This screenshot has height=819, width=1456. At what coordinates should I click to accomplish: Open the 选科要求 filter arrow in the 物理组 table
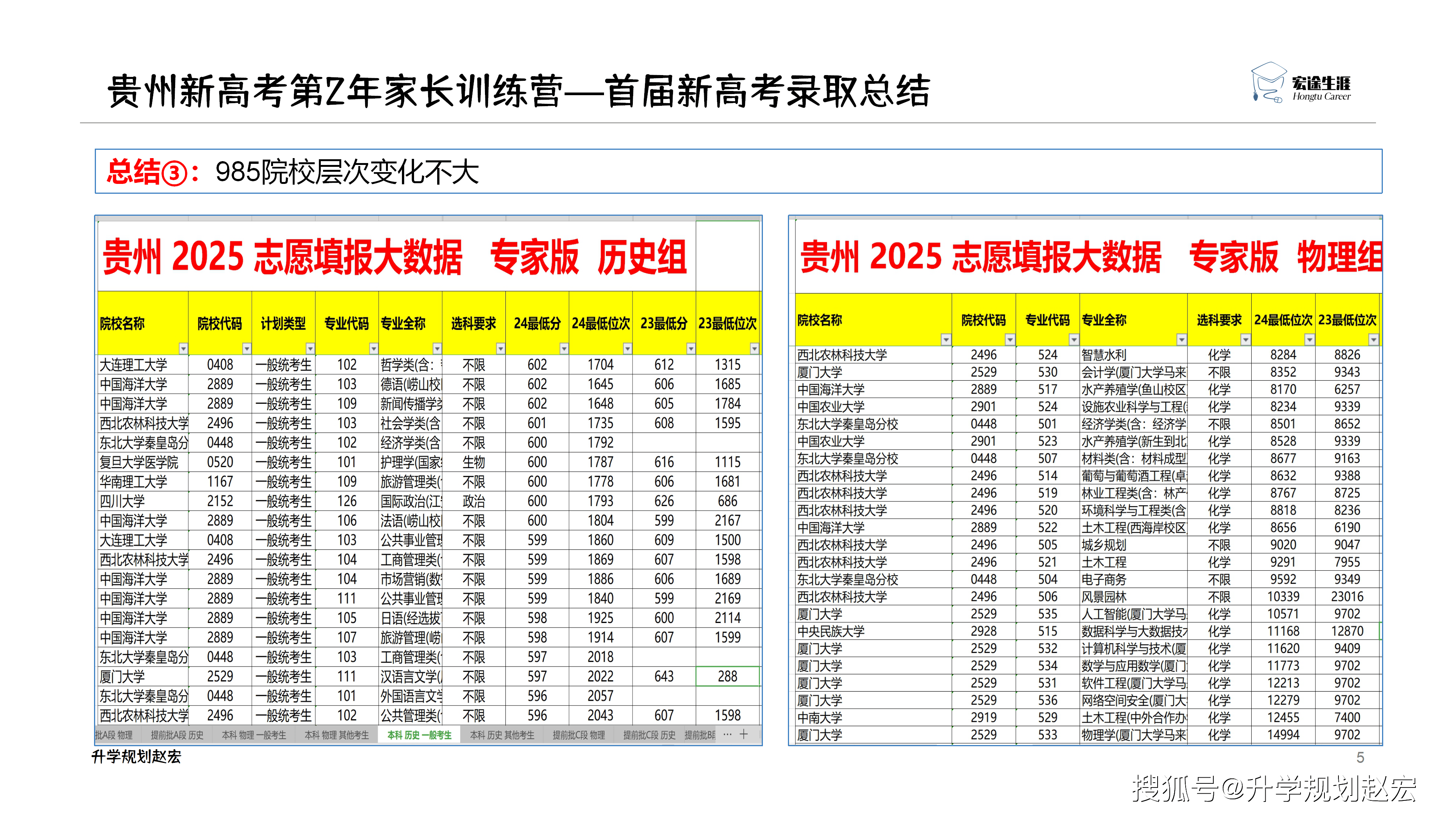tap(1245, 340)
